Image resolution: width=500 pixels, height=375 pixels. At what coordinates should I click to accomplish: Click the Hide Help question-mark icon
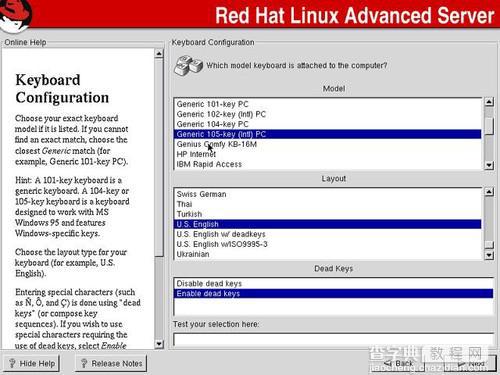pos(12,363)
